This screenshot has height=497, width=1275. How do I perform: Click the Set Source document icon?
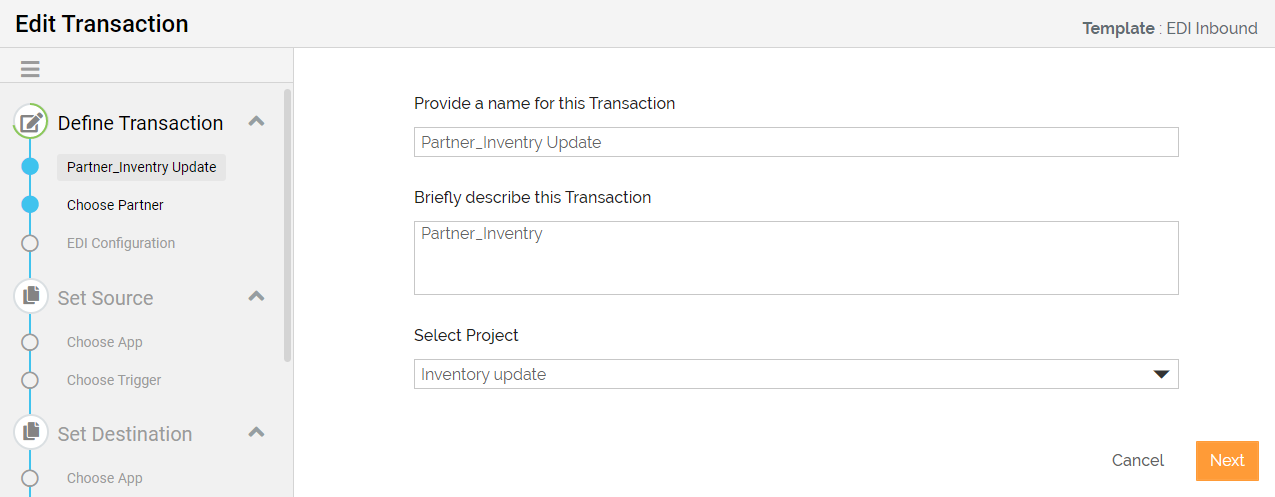coord(31,297)
